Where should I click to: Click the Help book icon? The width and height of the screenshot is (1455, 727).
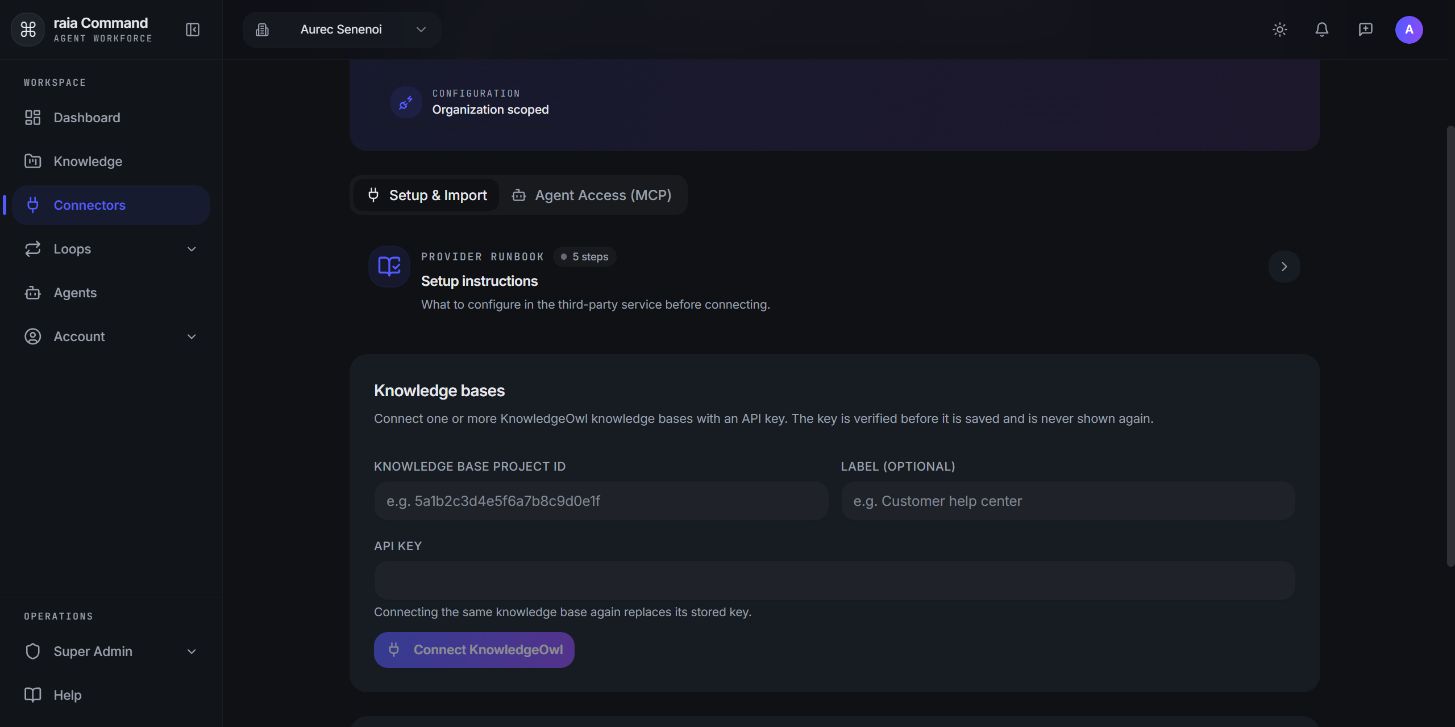(x=33, y=695)
